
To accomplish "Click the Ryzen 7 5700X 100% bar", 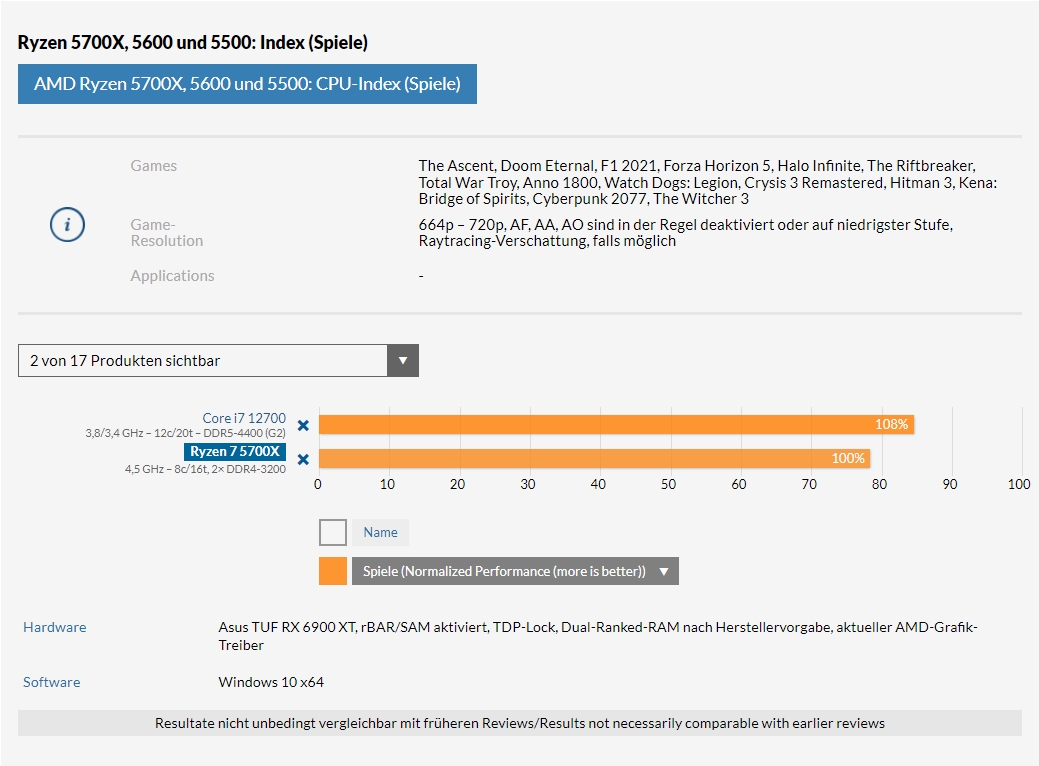I will click(594, 459).
